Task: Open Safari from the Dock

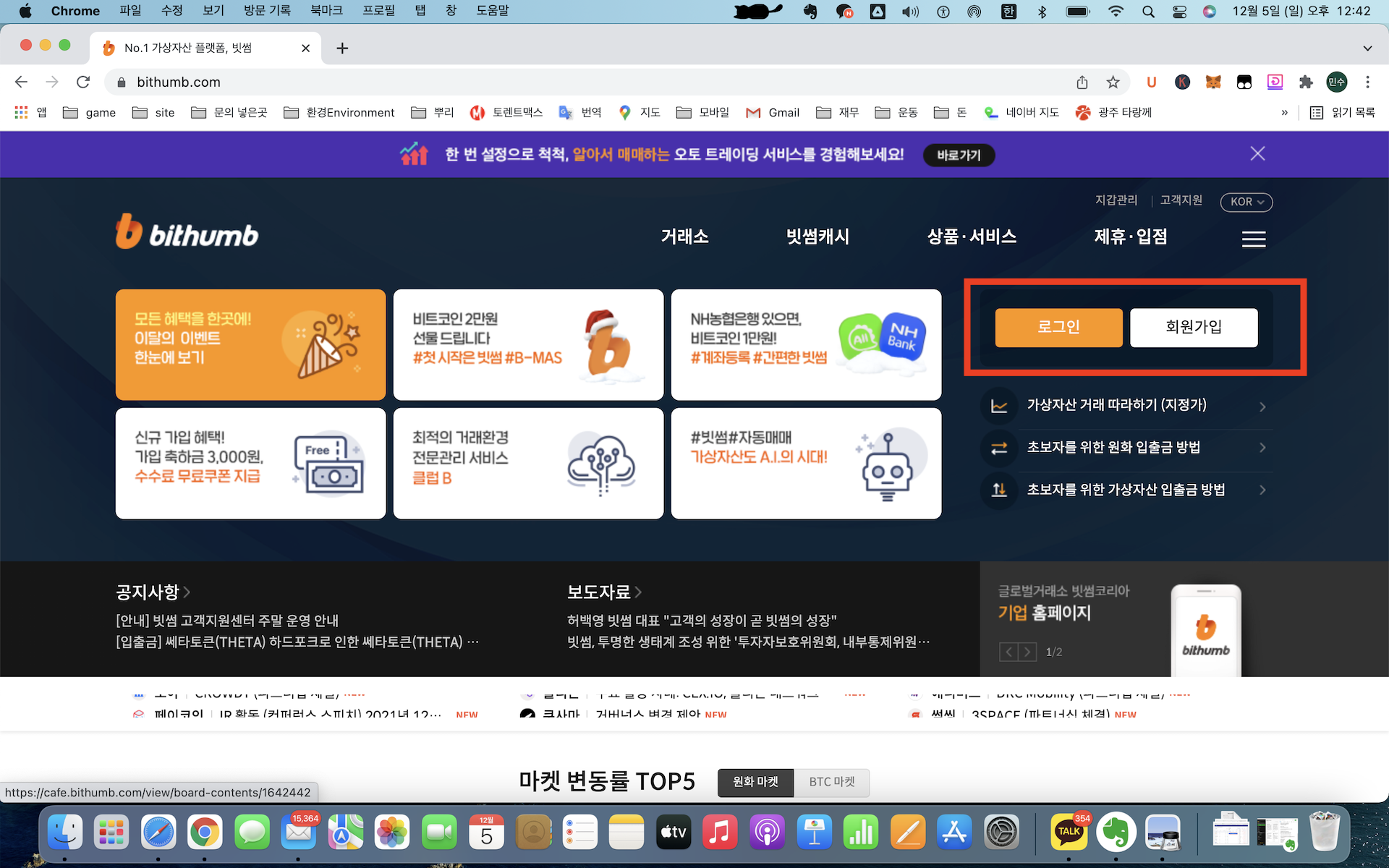Action: 158,833
